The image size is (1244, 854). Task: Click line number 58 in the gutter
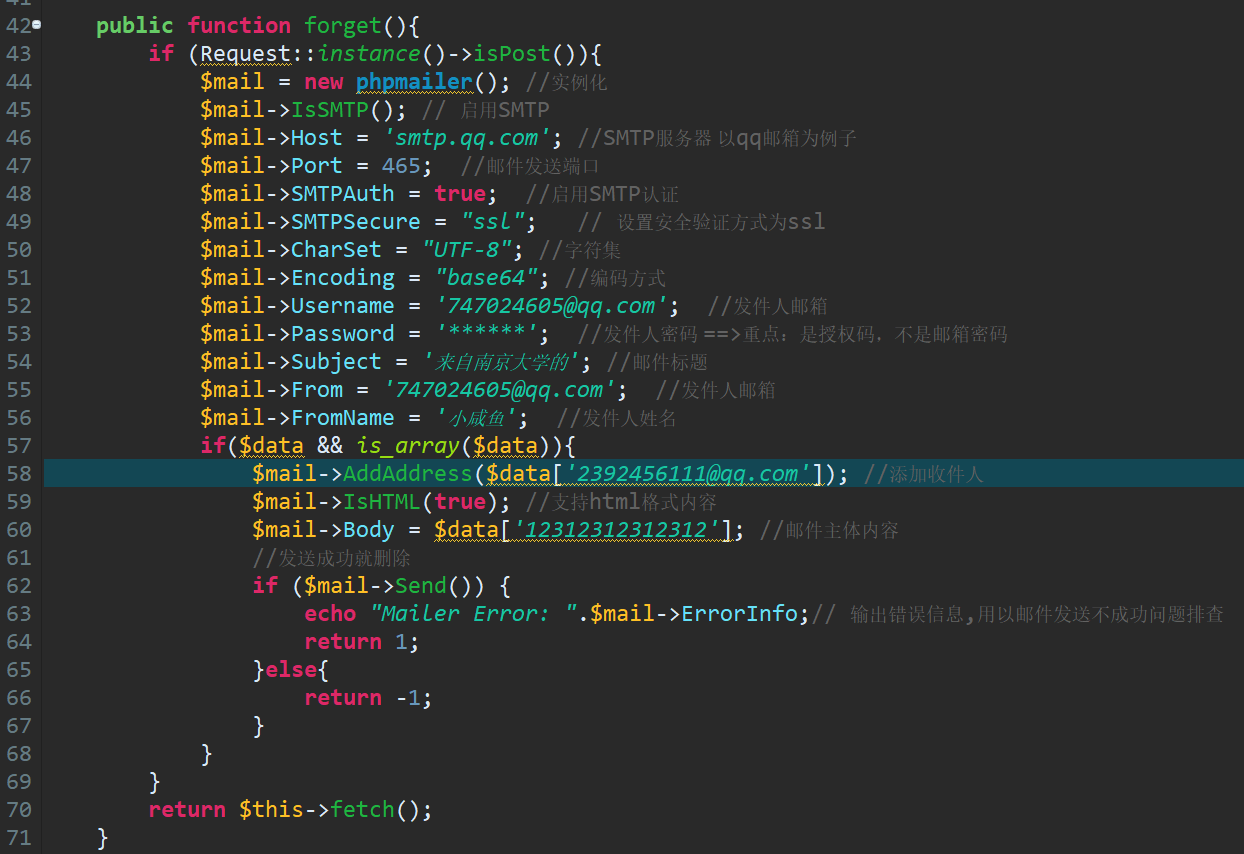19,474
